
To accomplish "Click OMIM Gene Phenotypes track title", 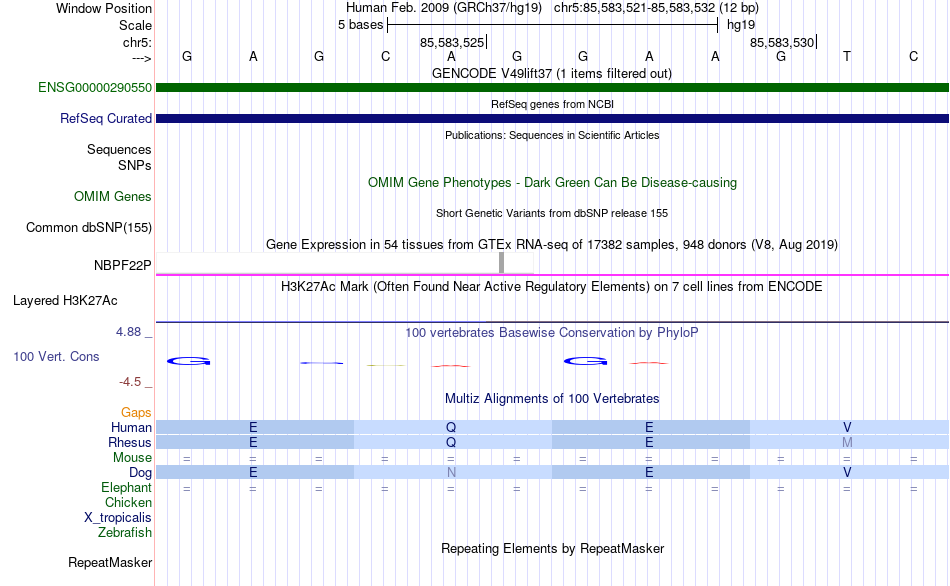I will click(x=552, y=182).
